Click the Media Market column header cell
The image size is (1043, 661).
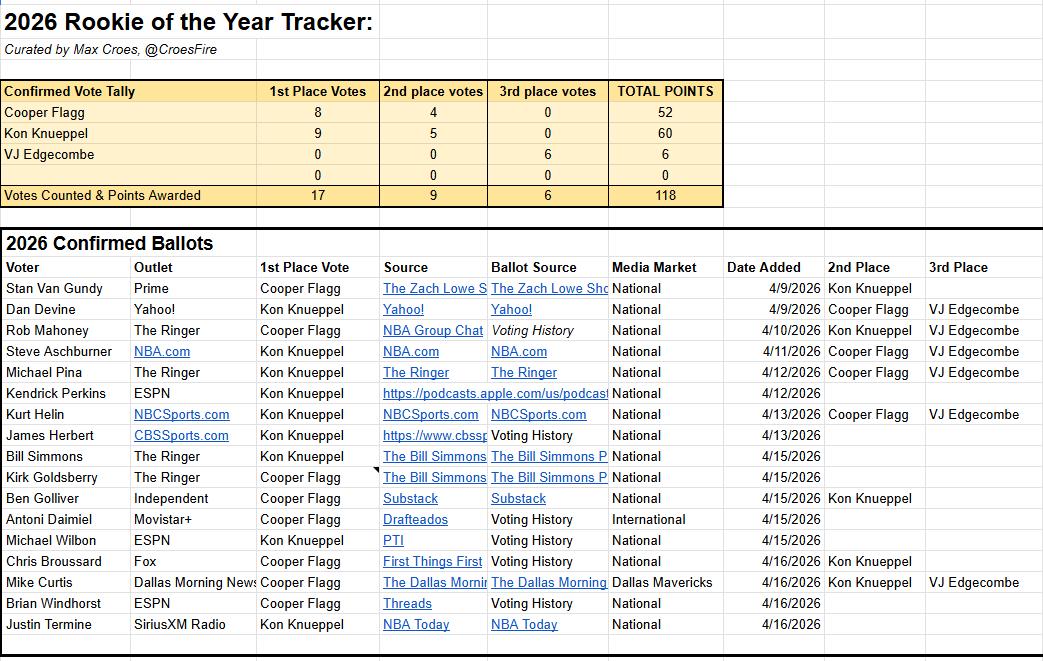[x=654, y=267]
